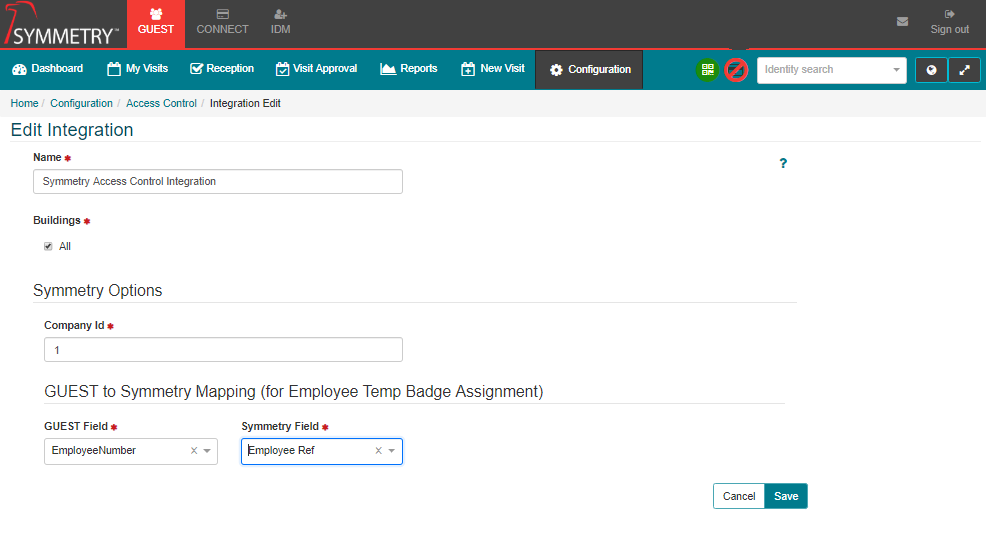
Task: Open the GUEST module tab
Action: (156, 24)
